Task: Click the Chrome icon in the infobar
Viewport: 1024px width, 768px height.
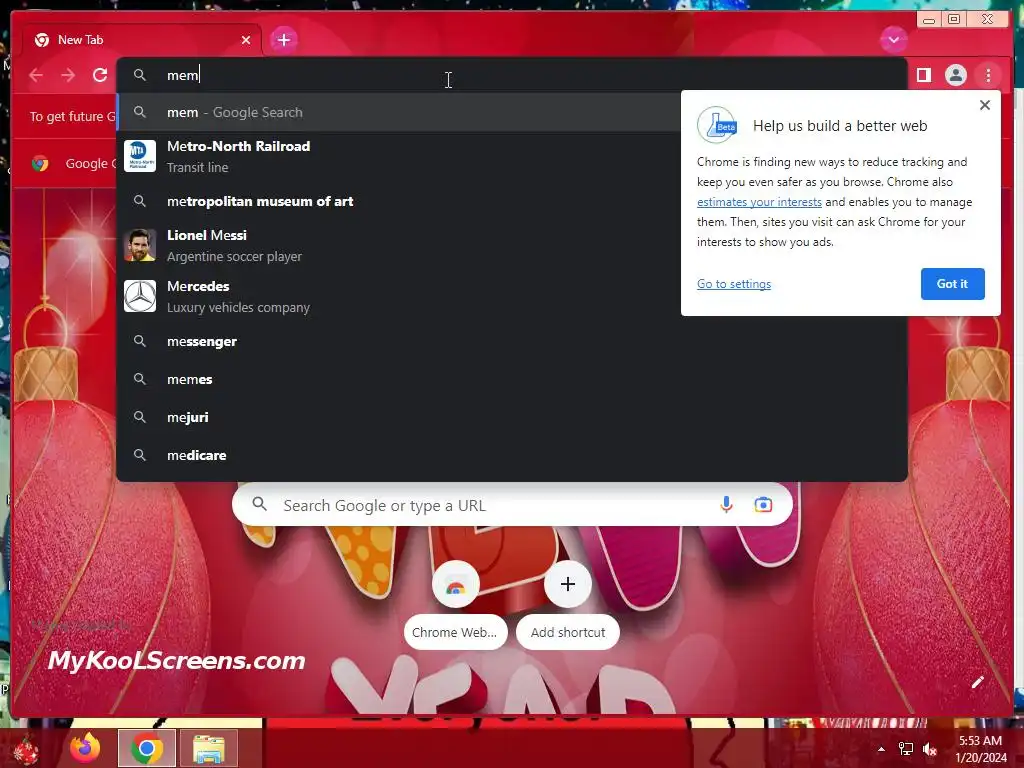Action: coord(40,163)
